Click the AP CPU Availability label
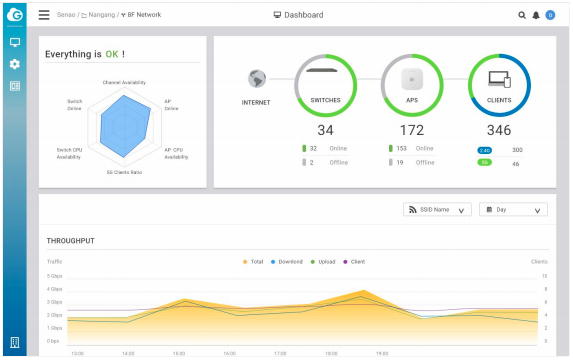Image resolution: width=573 pixels, height=360 pixels. click(x=176, y=154)
